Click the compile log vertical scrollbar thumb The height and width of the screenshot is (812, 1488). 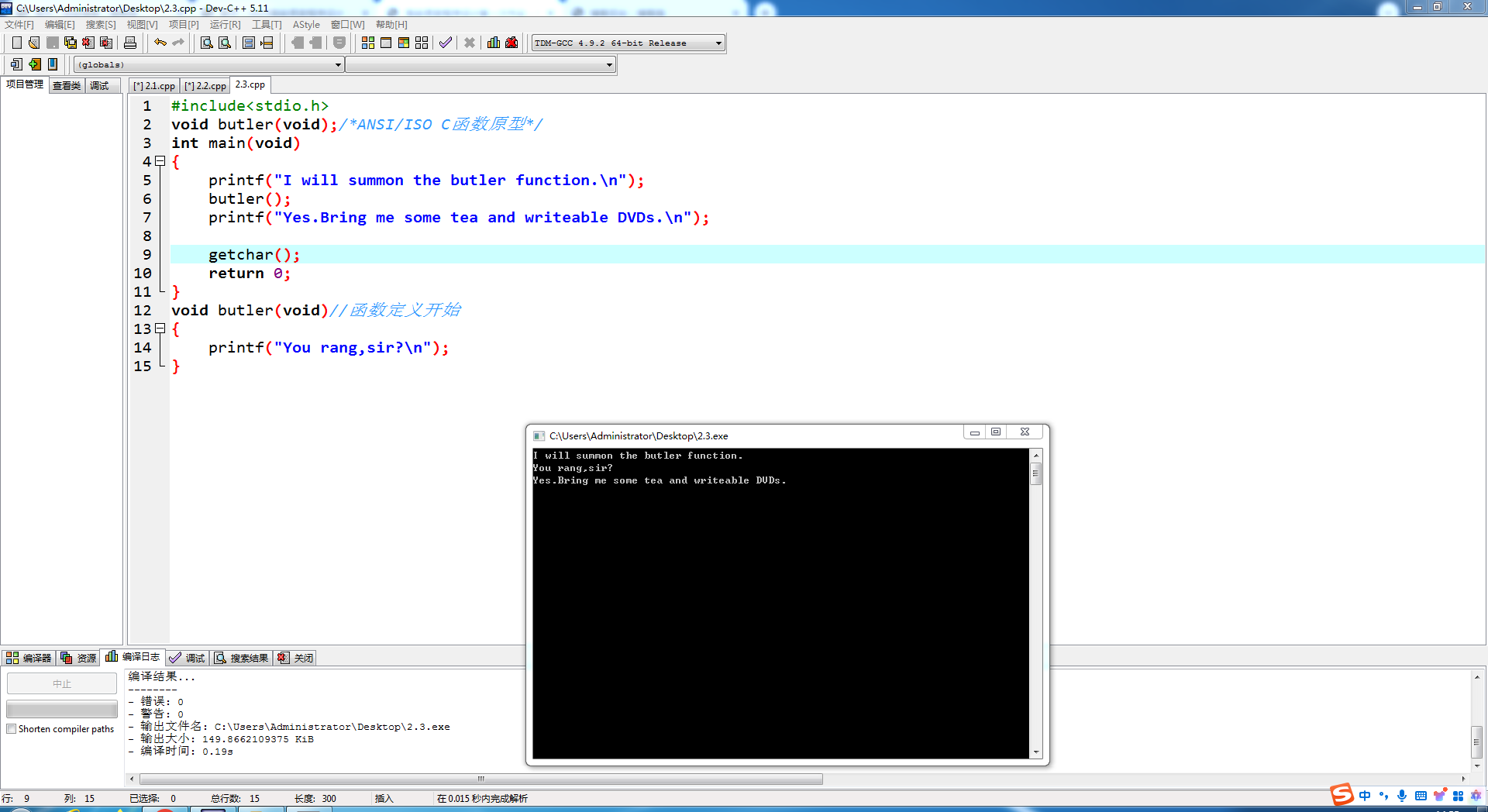1477,741
